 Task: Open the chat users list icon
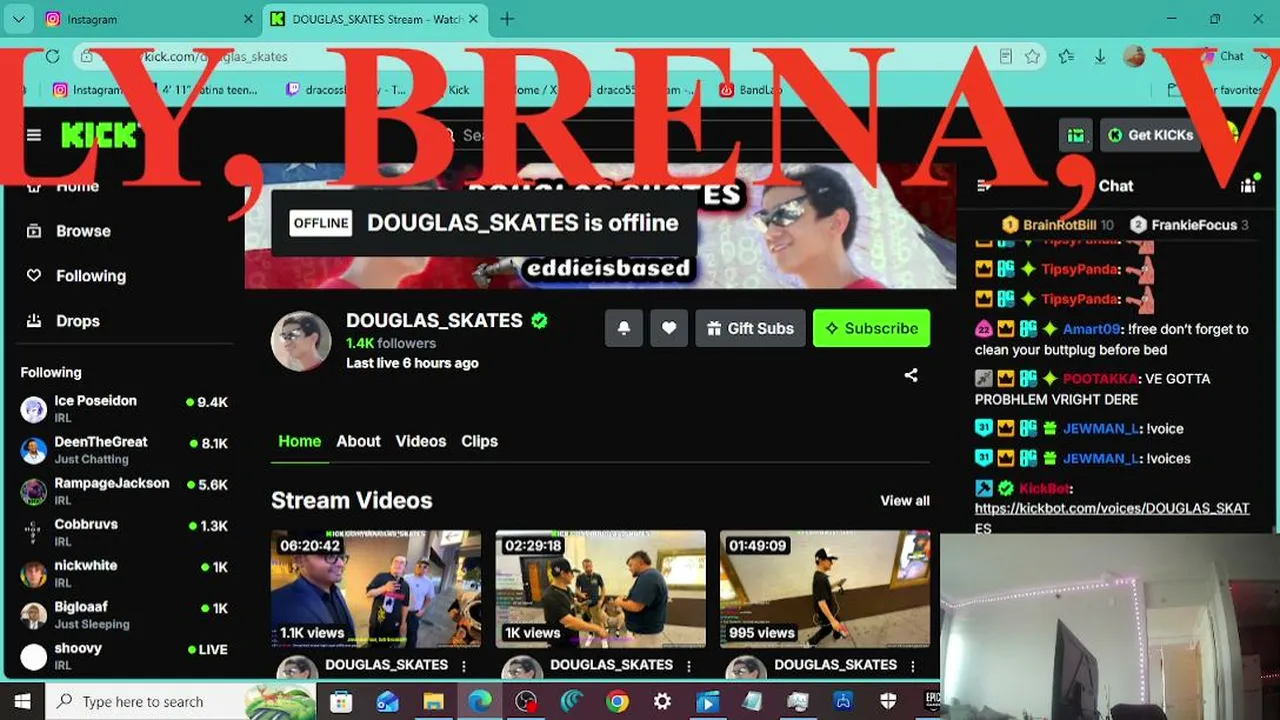(x=1248, y=186)
